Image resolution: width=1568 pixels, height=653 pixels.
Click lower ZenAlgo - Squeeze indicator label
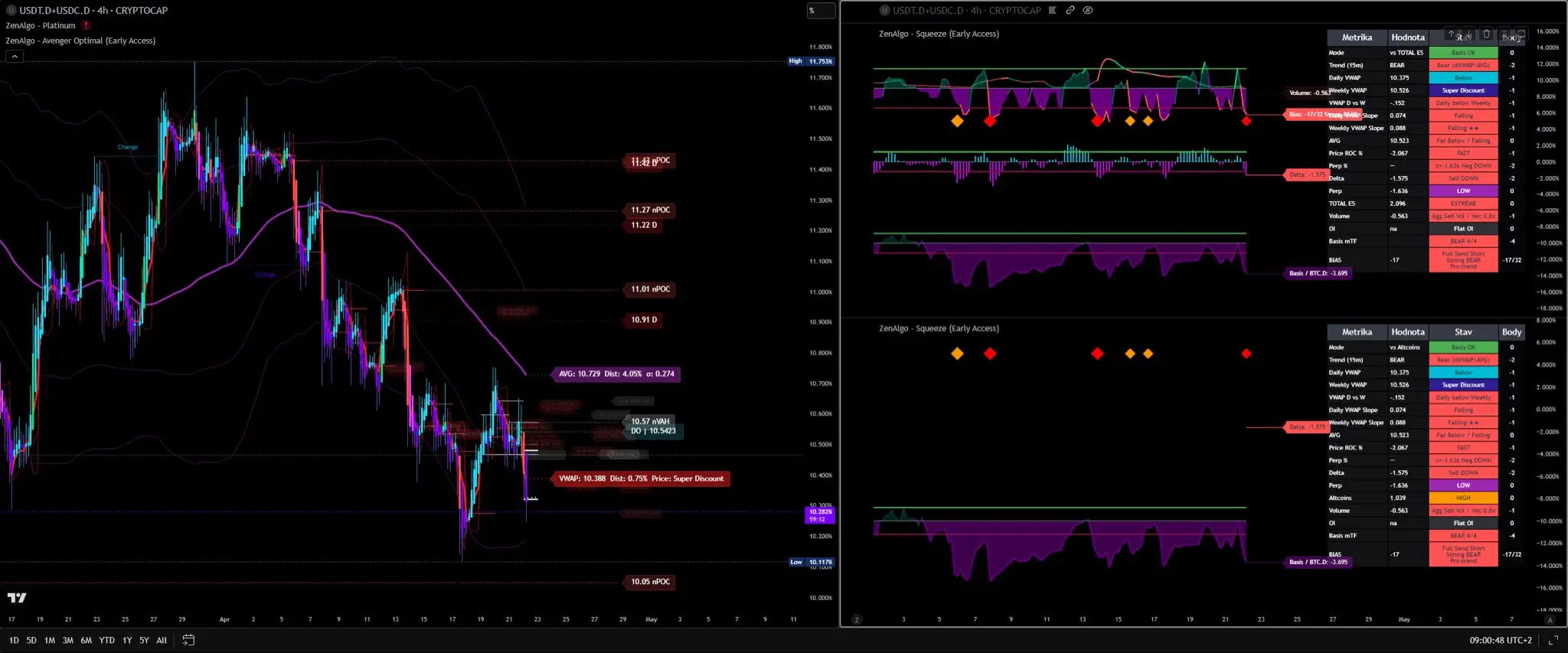(939, 328)
